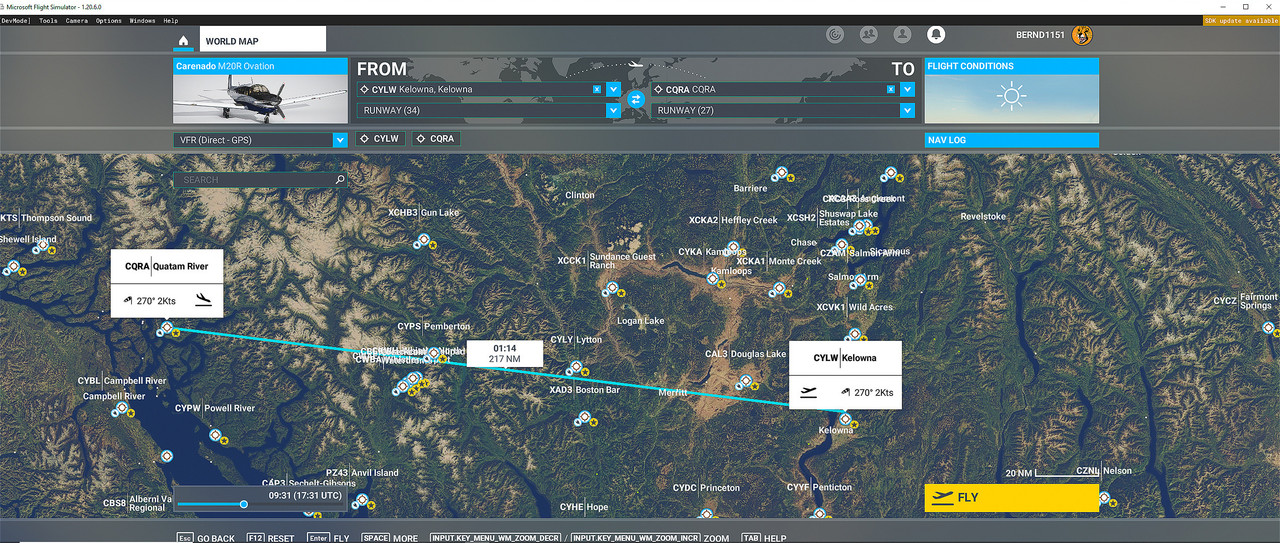
Task: Open the friends group icon
Action: (869, 35)
